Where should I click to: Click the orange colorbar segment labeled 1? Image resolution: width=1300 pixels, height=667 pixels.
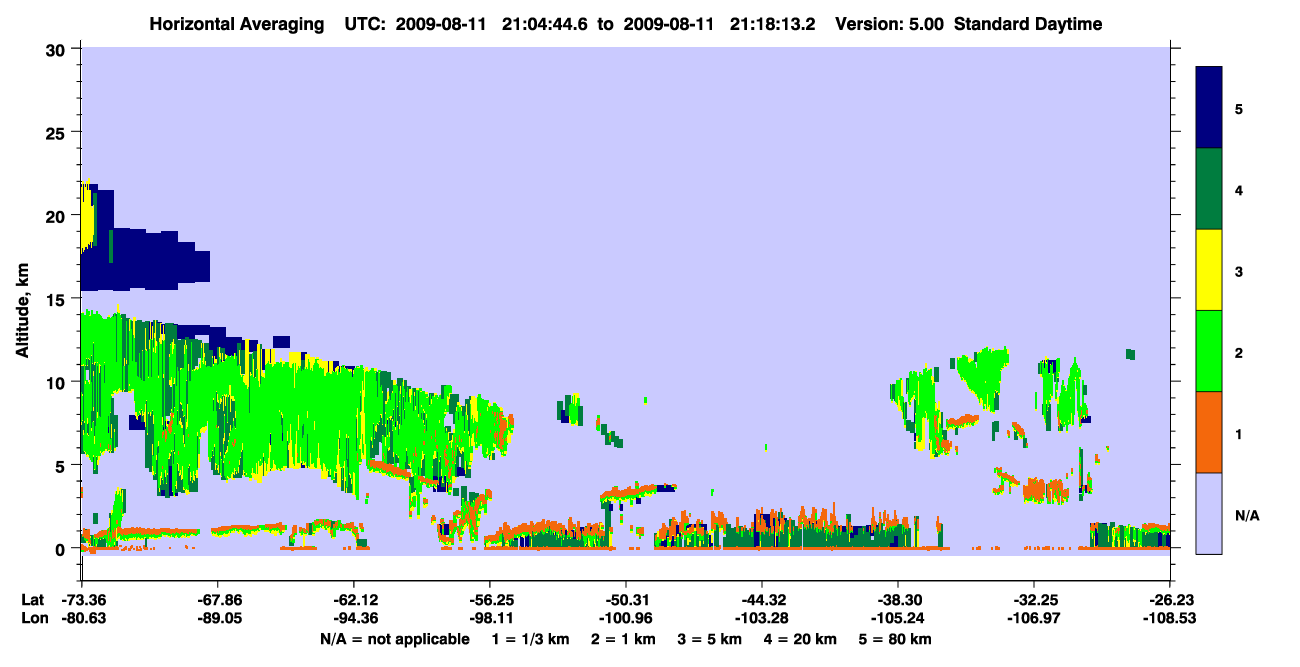(x=1209, y=432)
